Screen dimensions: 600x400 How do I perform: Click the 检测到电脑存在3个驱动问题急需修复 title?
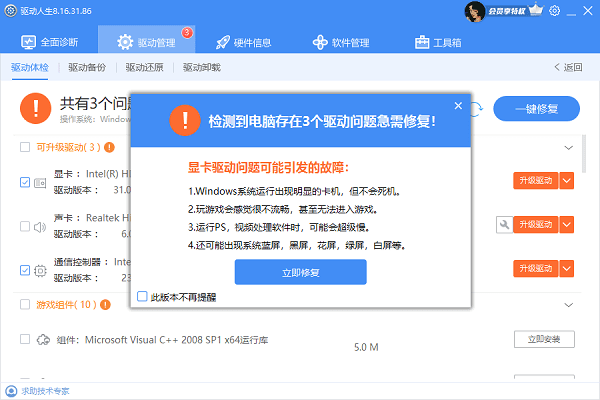point(321,122)
